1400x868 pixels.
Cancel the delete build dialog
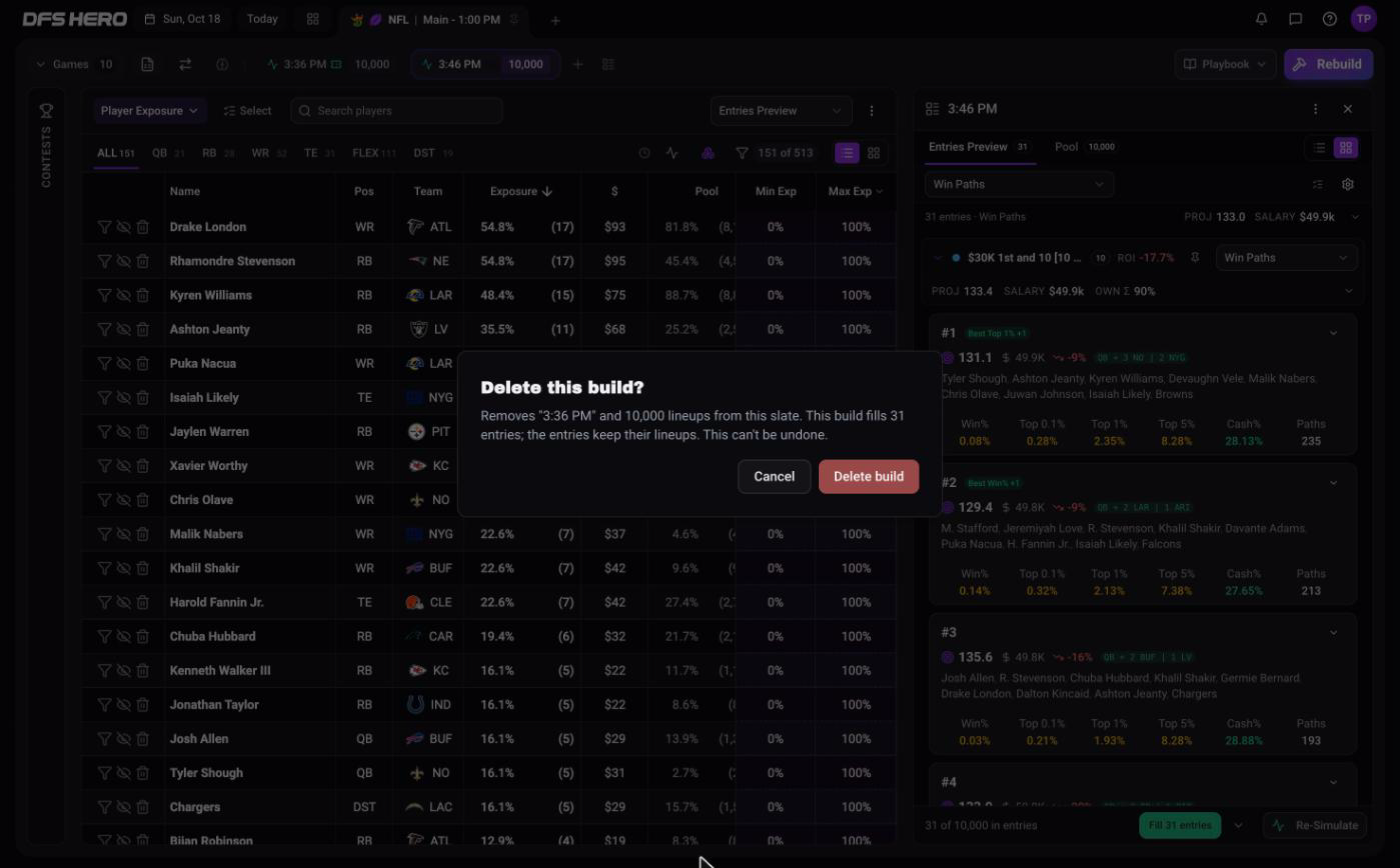pos(774,476)
